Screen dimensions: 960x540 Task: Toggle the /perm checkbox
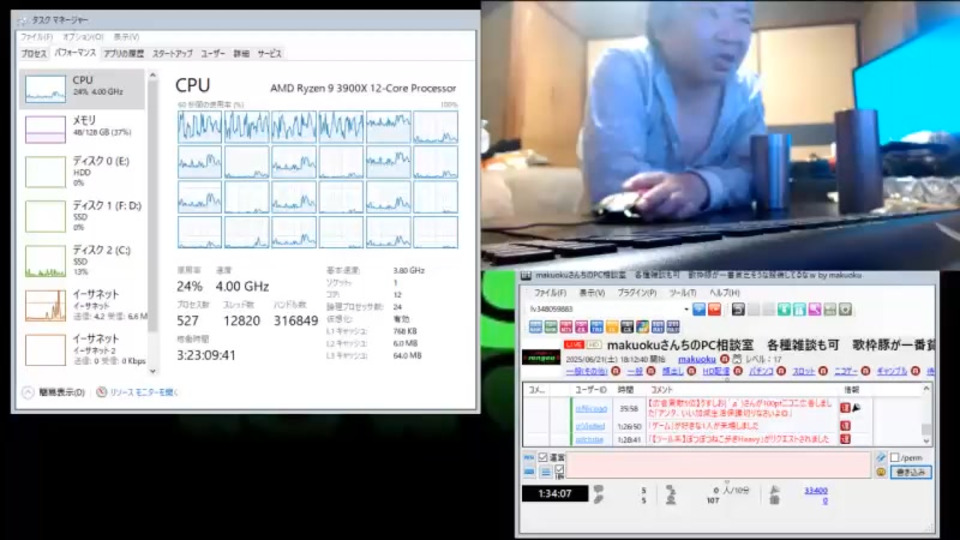[x=895, y=457]
